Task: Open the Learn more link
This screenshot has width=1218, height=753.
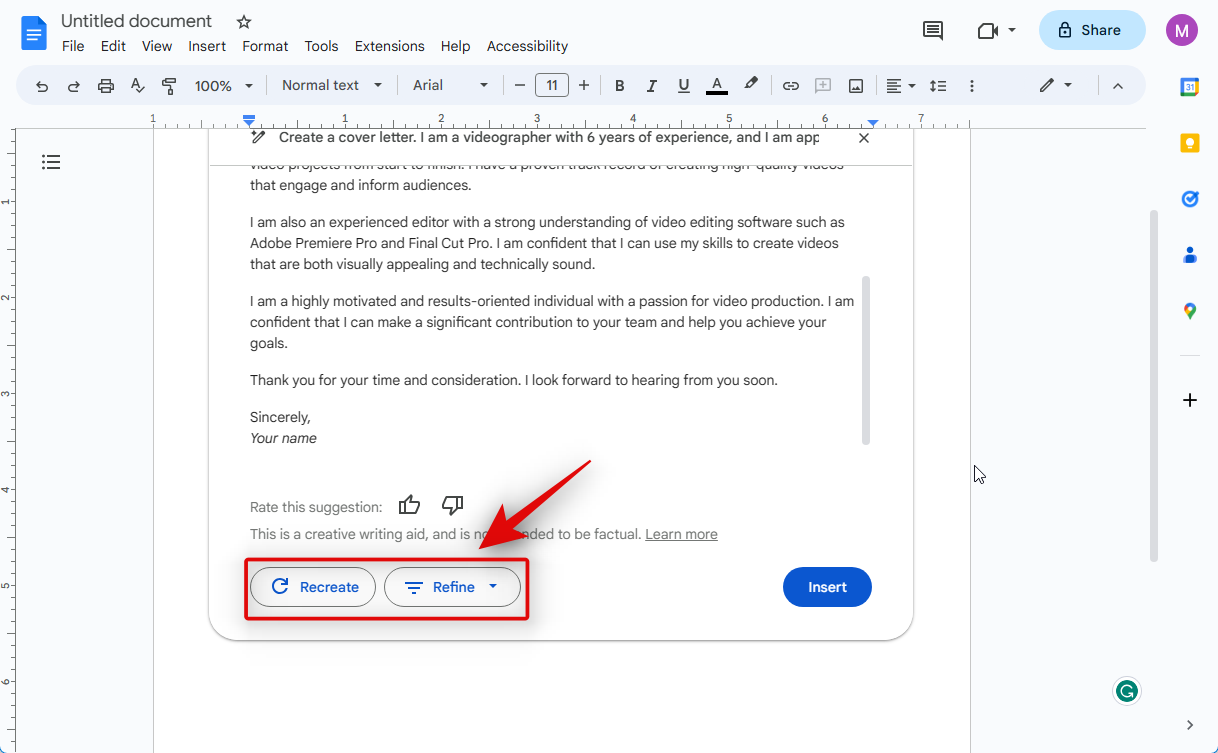Action: (x=681, y=534)
